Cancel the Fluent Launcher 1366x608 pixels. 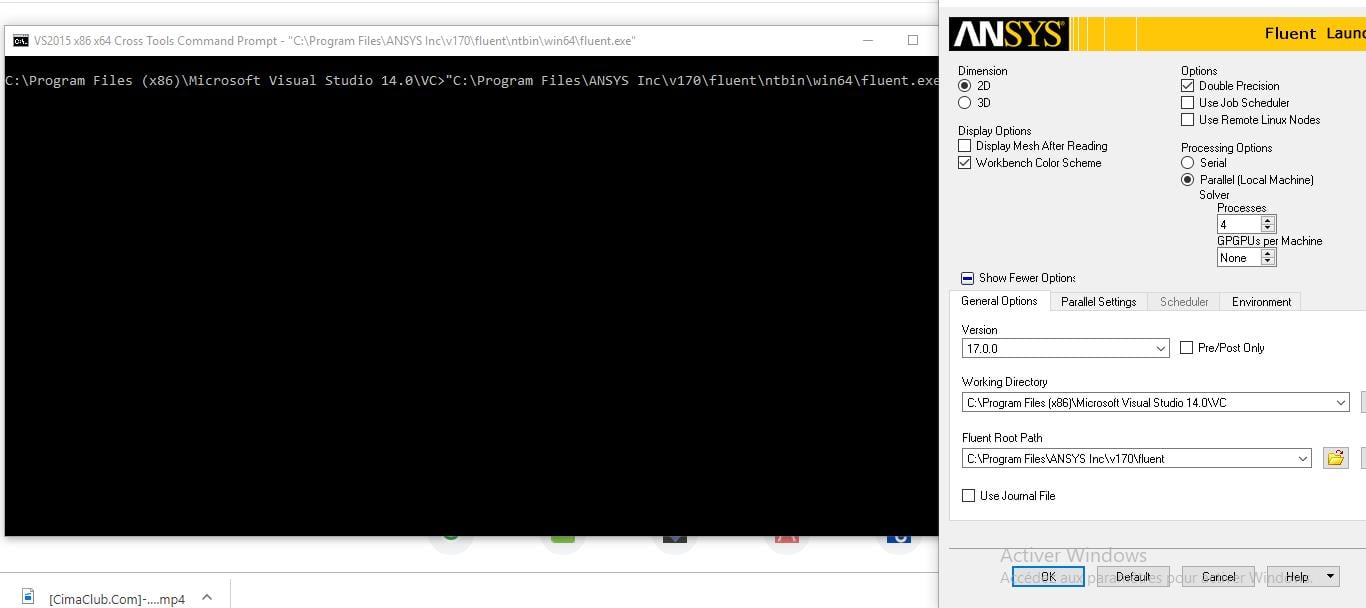point(1218,577)
